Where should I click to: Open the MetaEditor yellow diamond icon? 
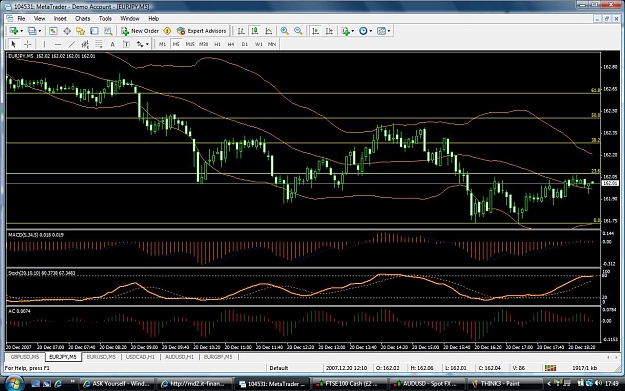click(167, 31)
